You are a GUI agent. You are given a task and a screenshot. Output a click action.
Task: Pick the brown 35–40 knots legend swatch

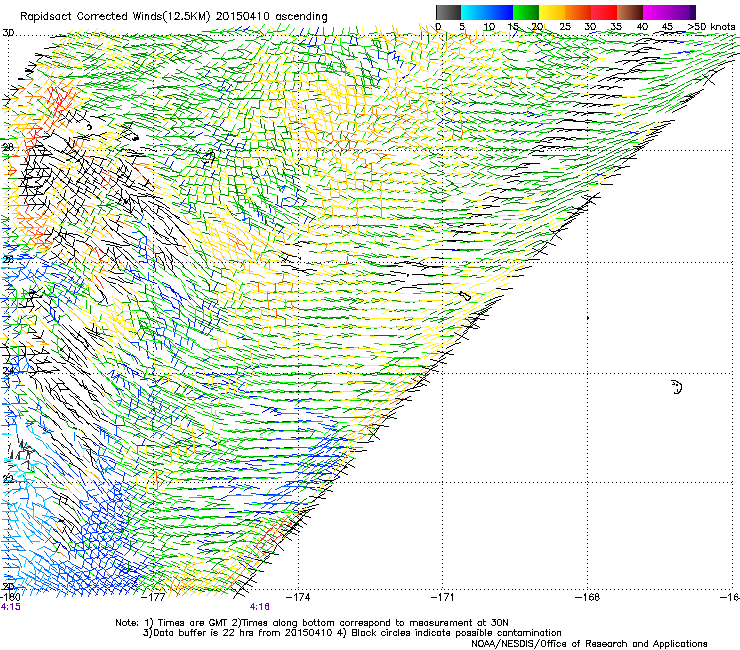[x=630, y=12]
